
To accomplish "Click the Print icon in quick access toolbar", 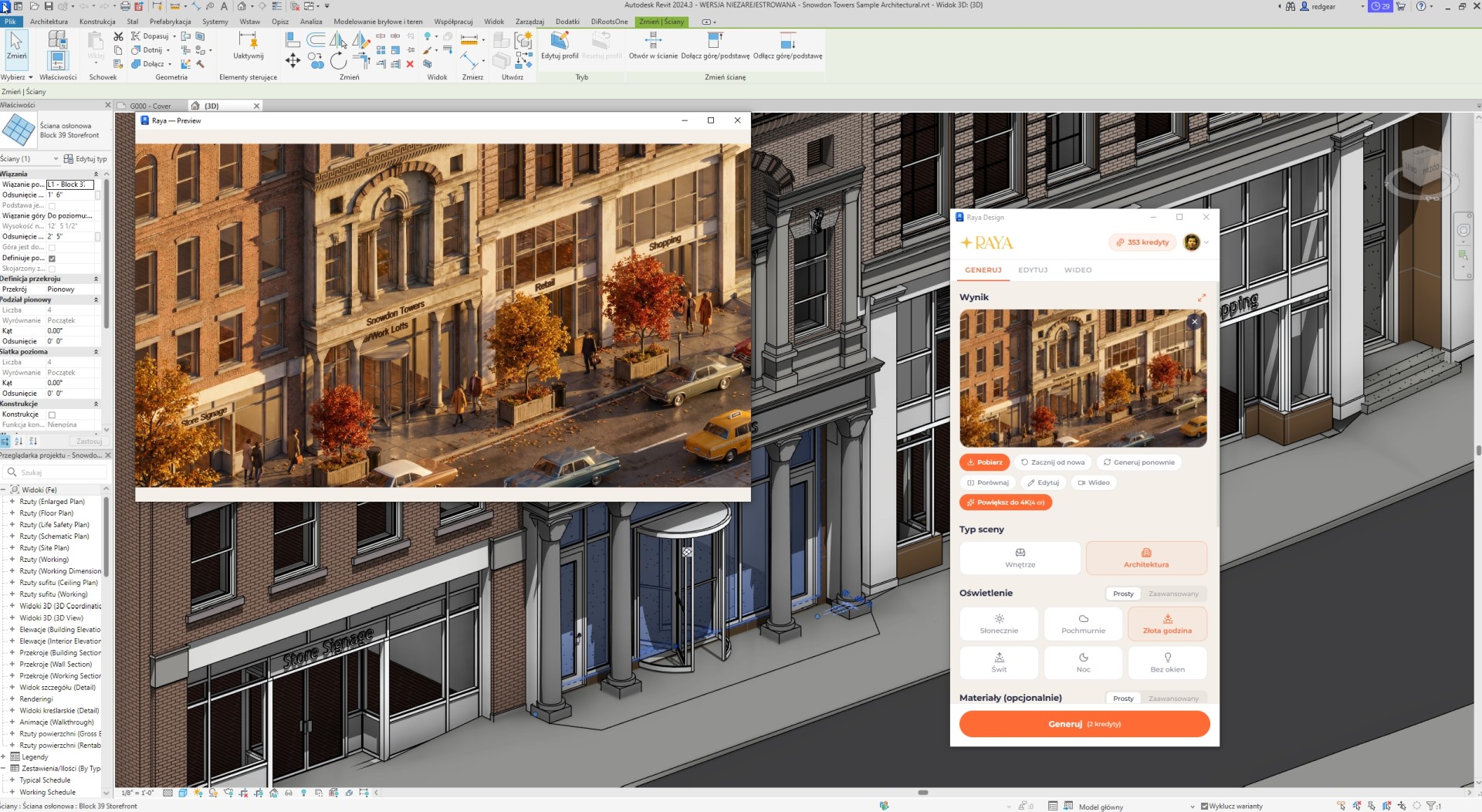I will pos(125,5).
